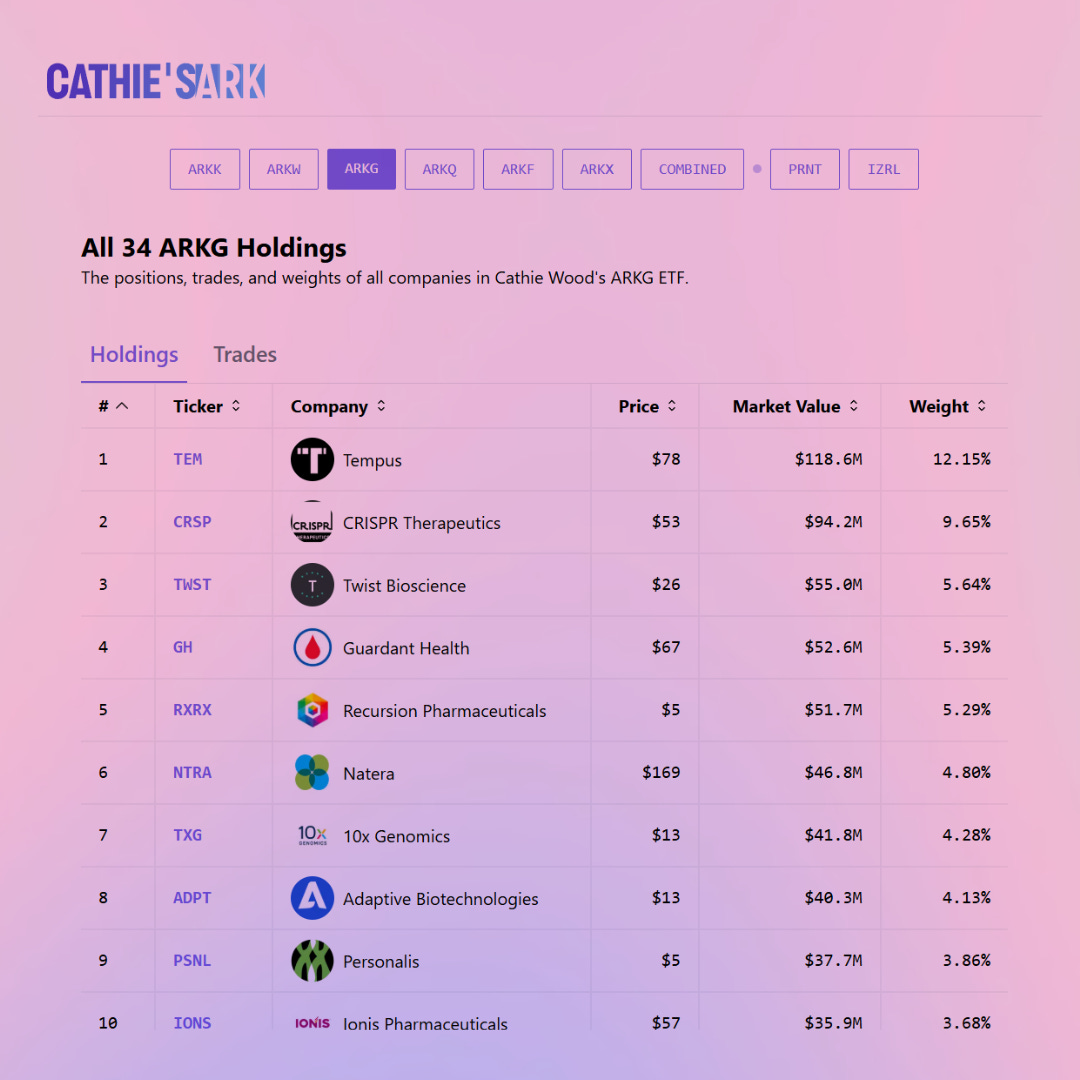Click the $94.2M market value cell
The height and width of the screenshot is (1080, 1080).
(833, 522)
